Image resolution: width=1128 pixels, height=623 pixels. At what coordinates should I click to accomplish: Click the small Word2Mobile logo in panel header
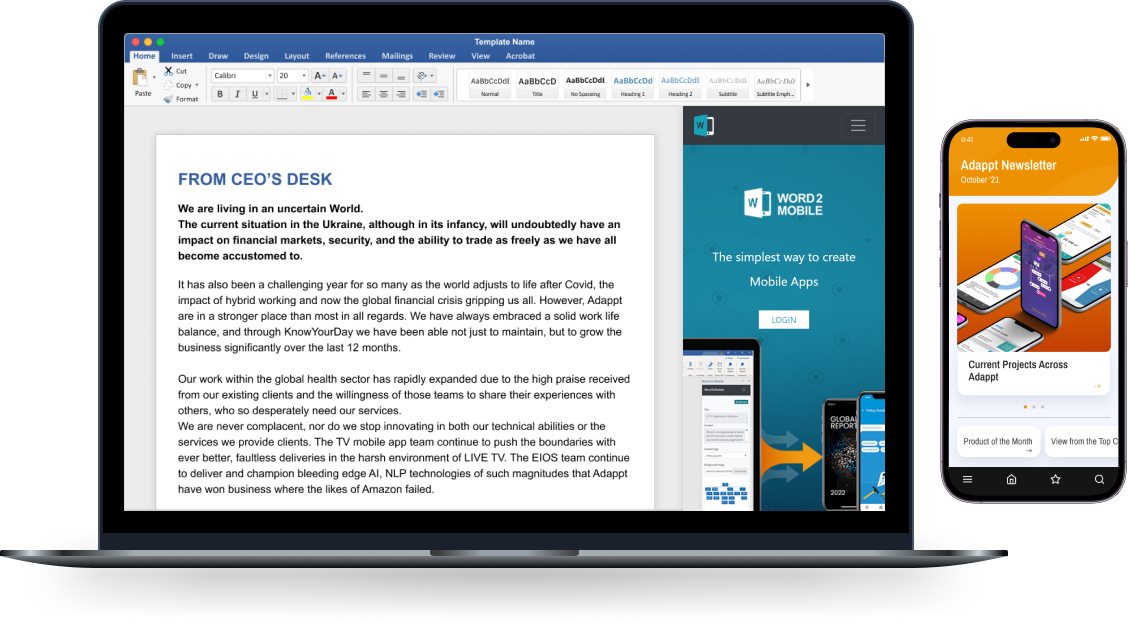pyautogui.click(x=704, y=125)
